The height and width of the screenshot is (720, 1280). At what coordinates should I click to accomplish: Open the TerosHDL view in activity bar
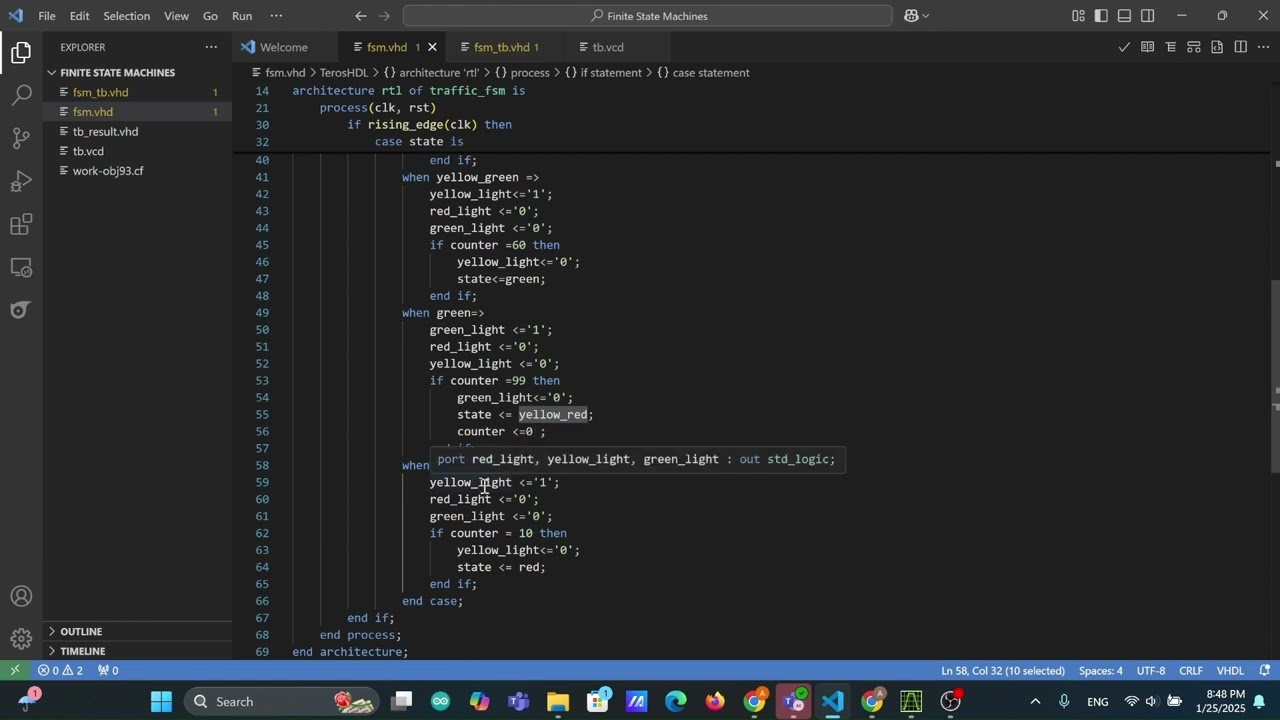click(x=21, y=311)
